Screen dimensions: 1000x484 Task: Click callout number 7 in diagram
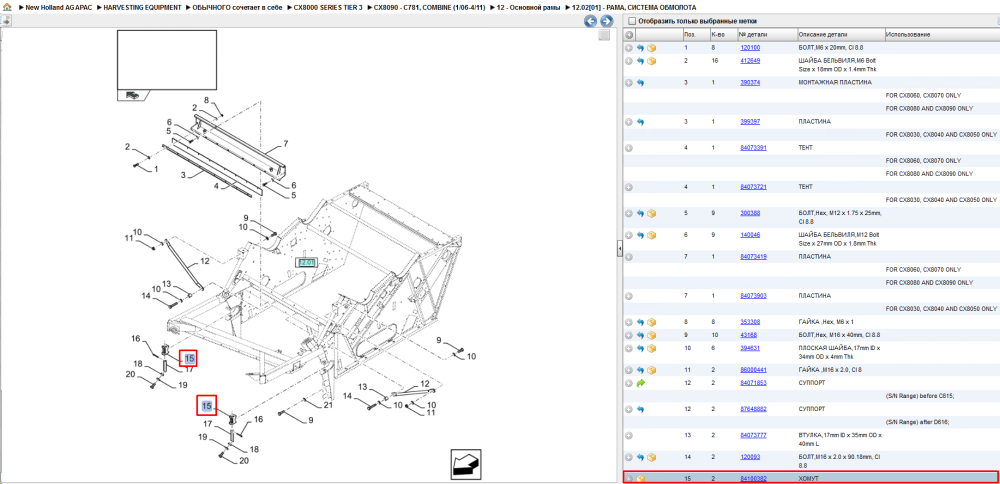pos(286,143)
